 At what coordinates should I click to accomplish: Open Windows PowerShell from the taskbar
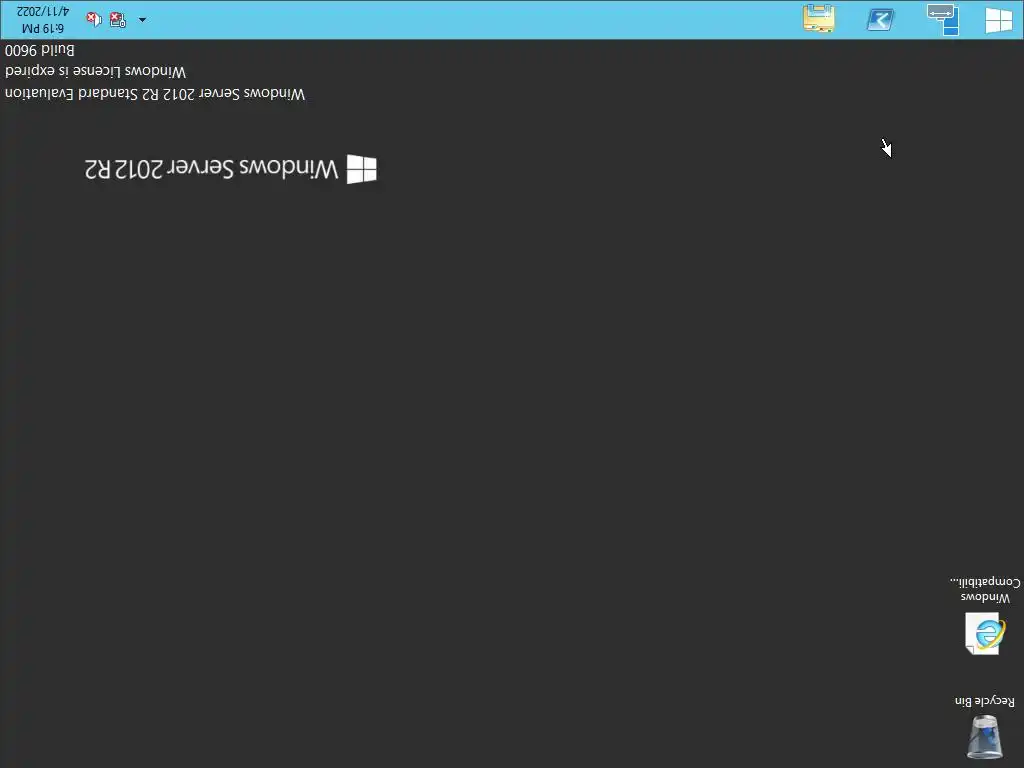click(x=880, y=20)
